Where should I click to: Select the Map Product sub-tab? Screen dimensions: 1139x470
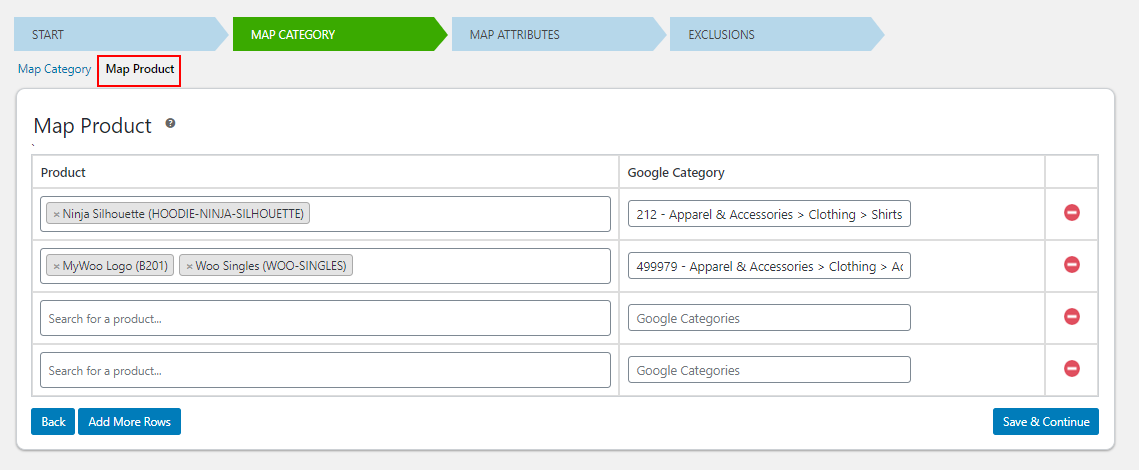pos(139,70)
